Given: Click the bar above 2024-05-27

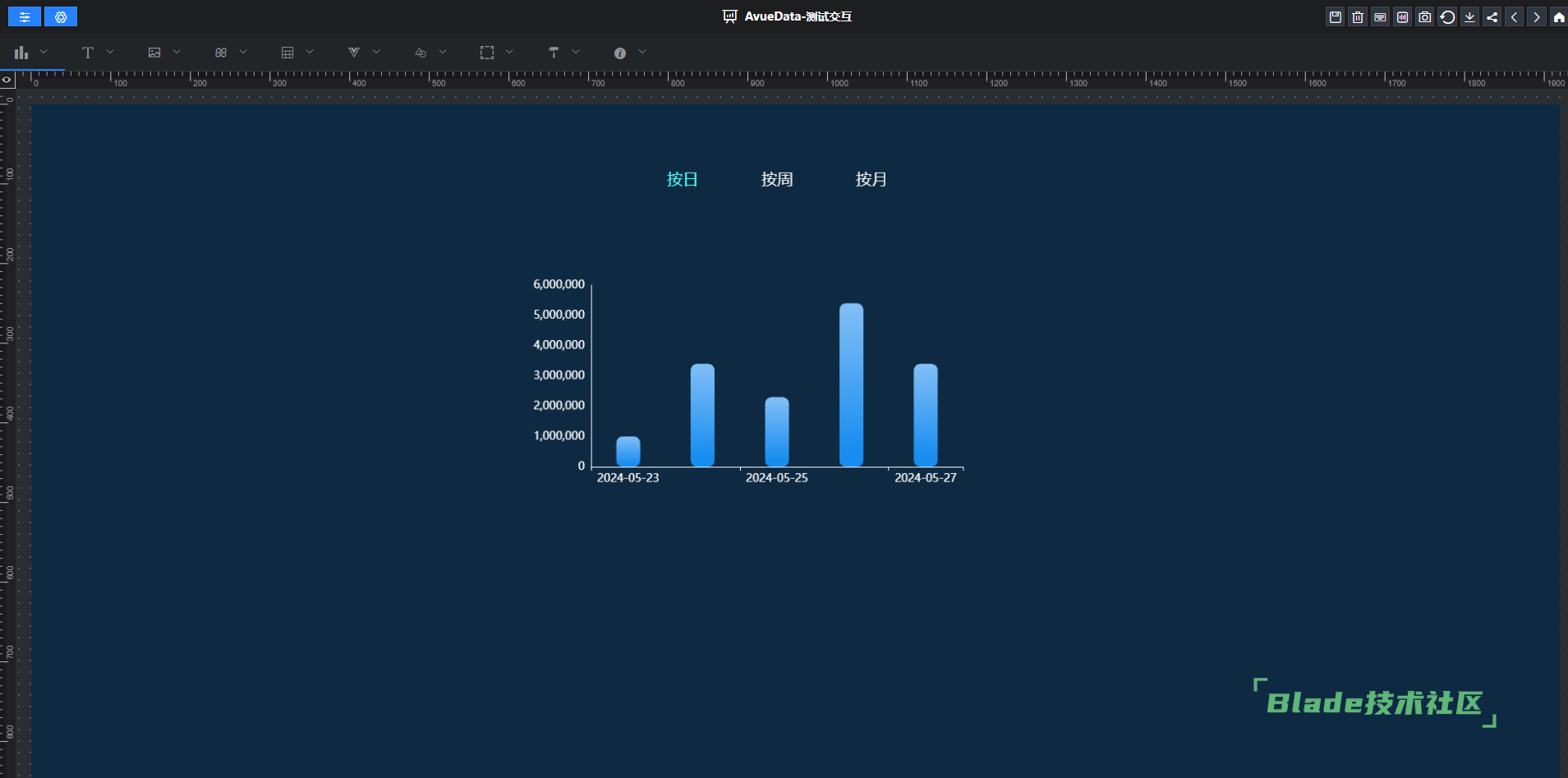Looking at the screenshot, I should (926, 415).
